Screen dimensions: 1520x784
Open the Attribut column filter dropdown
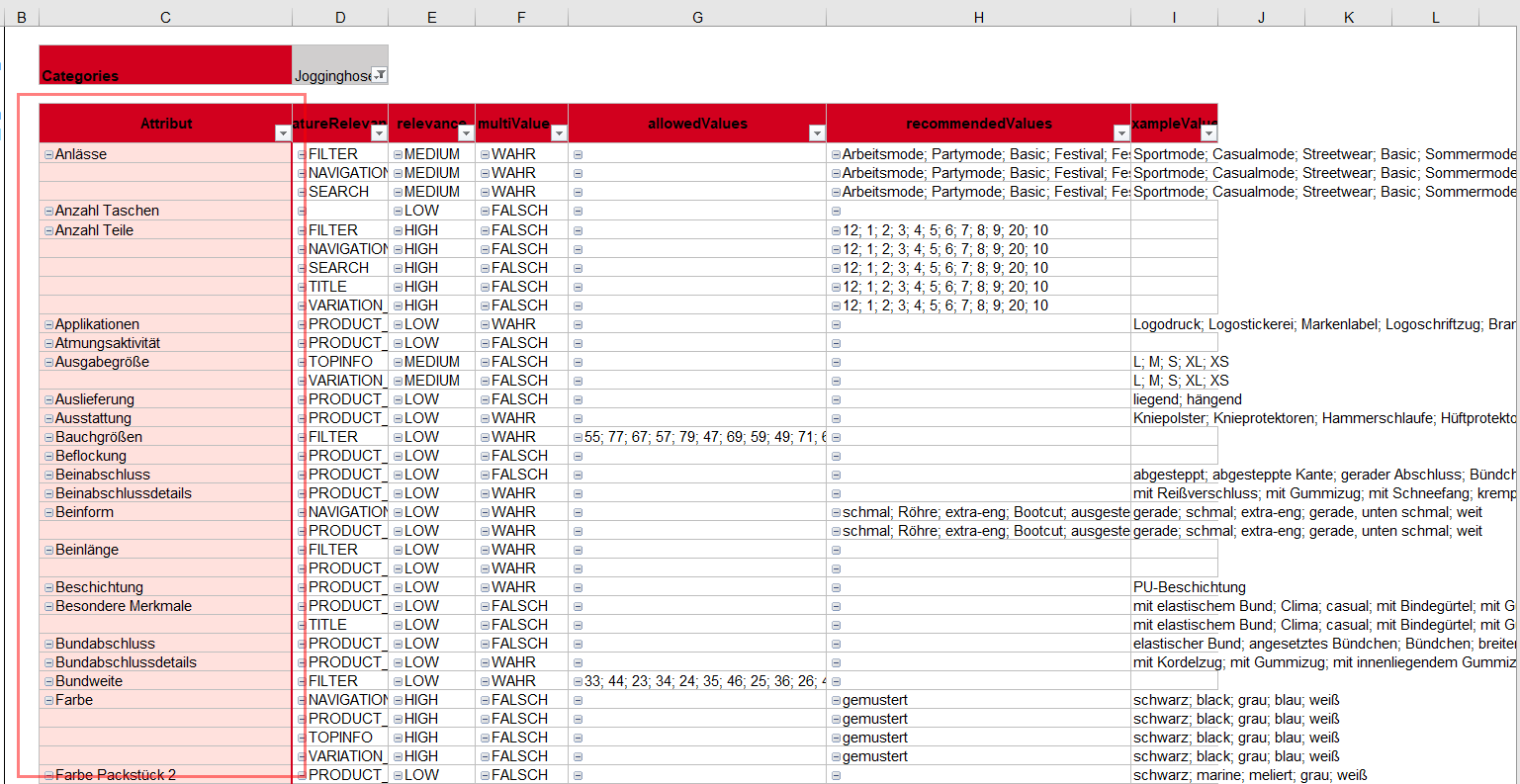pyautogui.click(x=283, y=133)
